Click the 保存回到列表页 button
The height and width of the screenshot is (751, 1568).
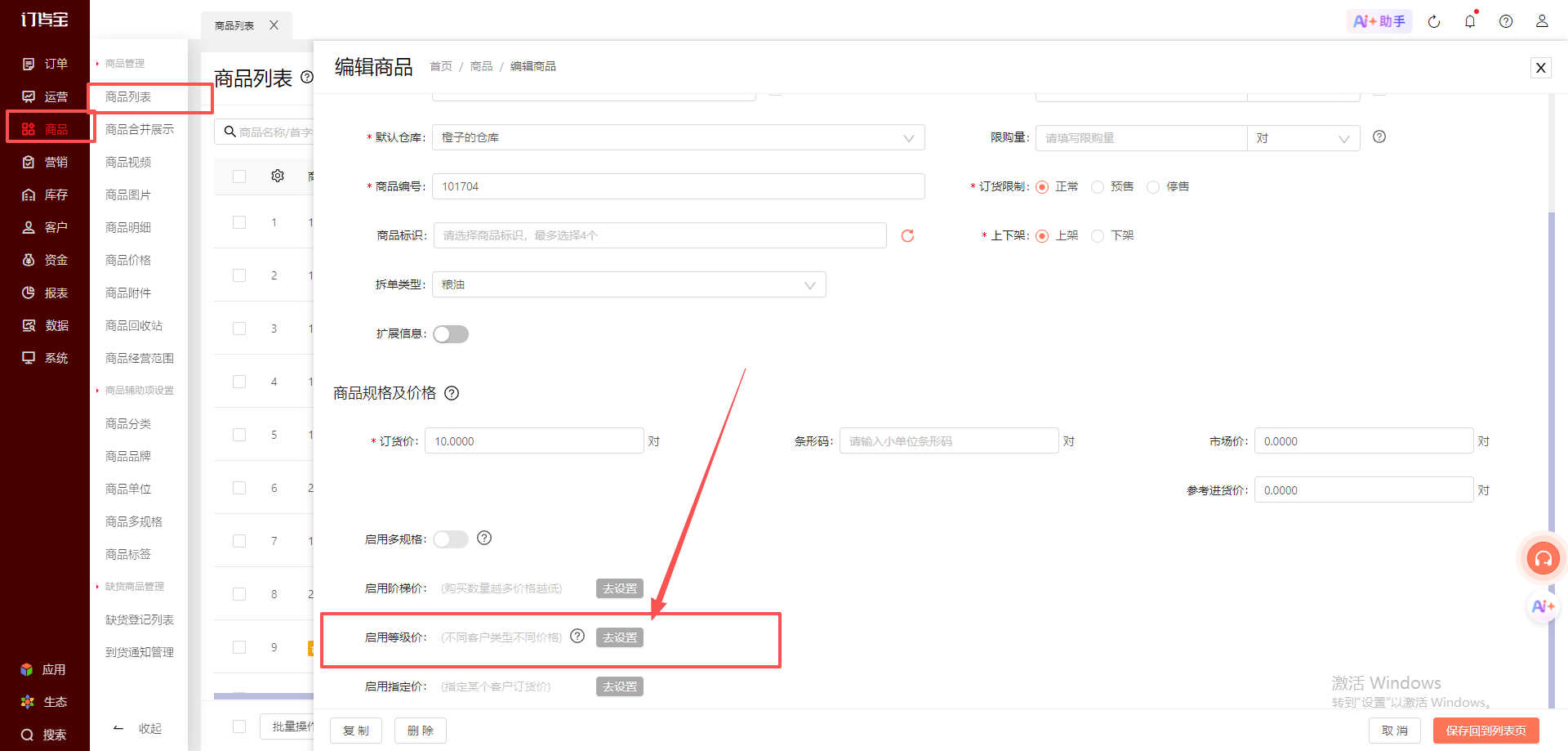[x=1486, y=731]
